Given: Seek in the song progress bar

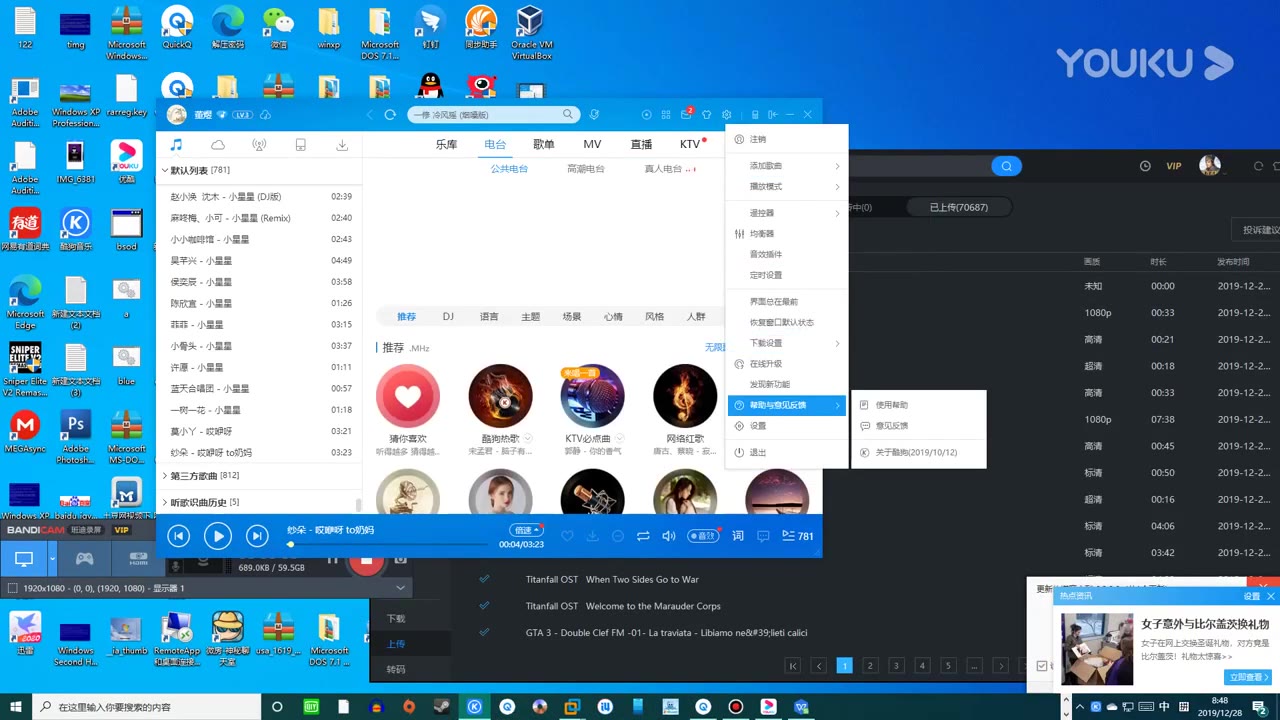Looking at the screenshot, I should click(389, 545).
